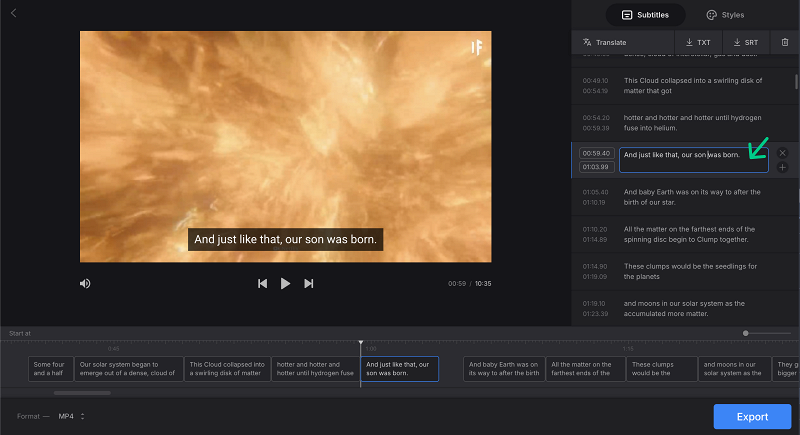
Task: Select the 'Our solar system began to' timeline clip
Action: coord(129,369)
